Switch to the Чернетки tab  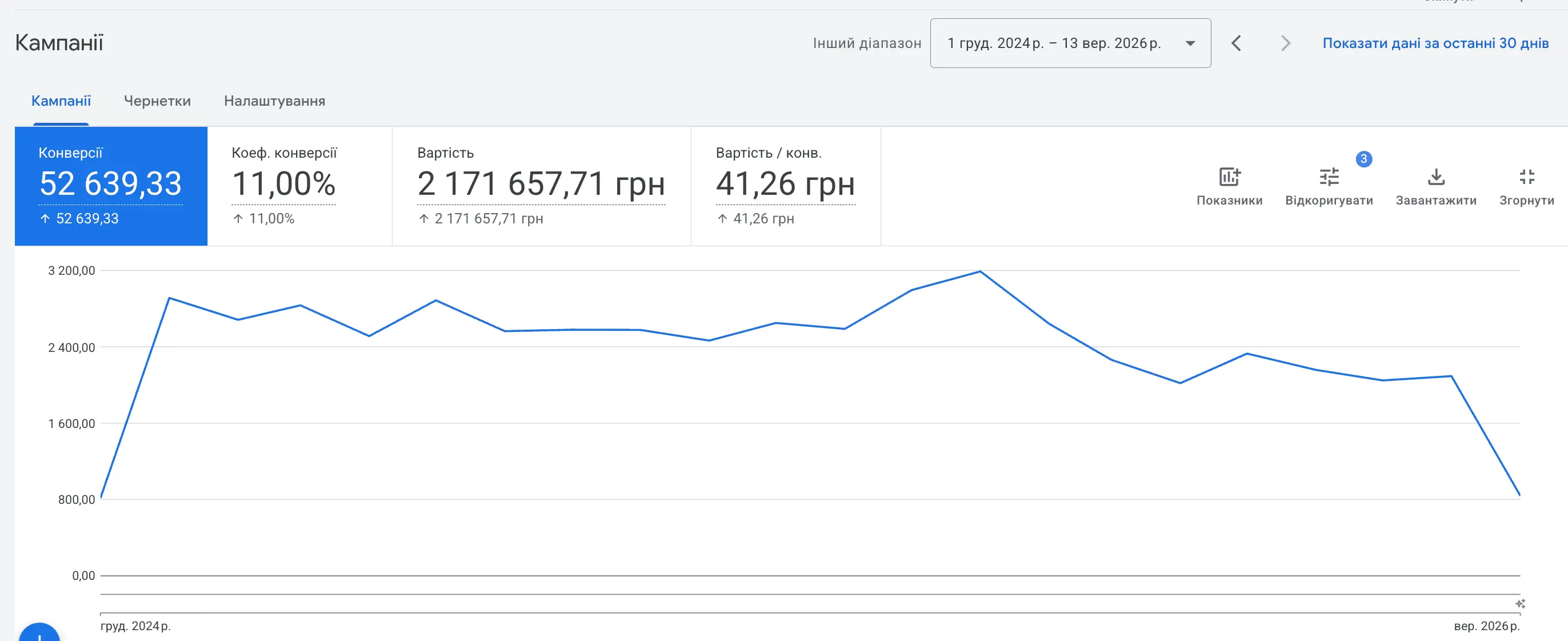coord(157,101)
